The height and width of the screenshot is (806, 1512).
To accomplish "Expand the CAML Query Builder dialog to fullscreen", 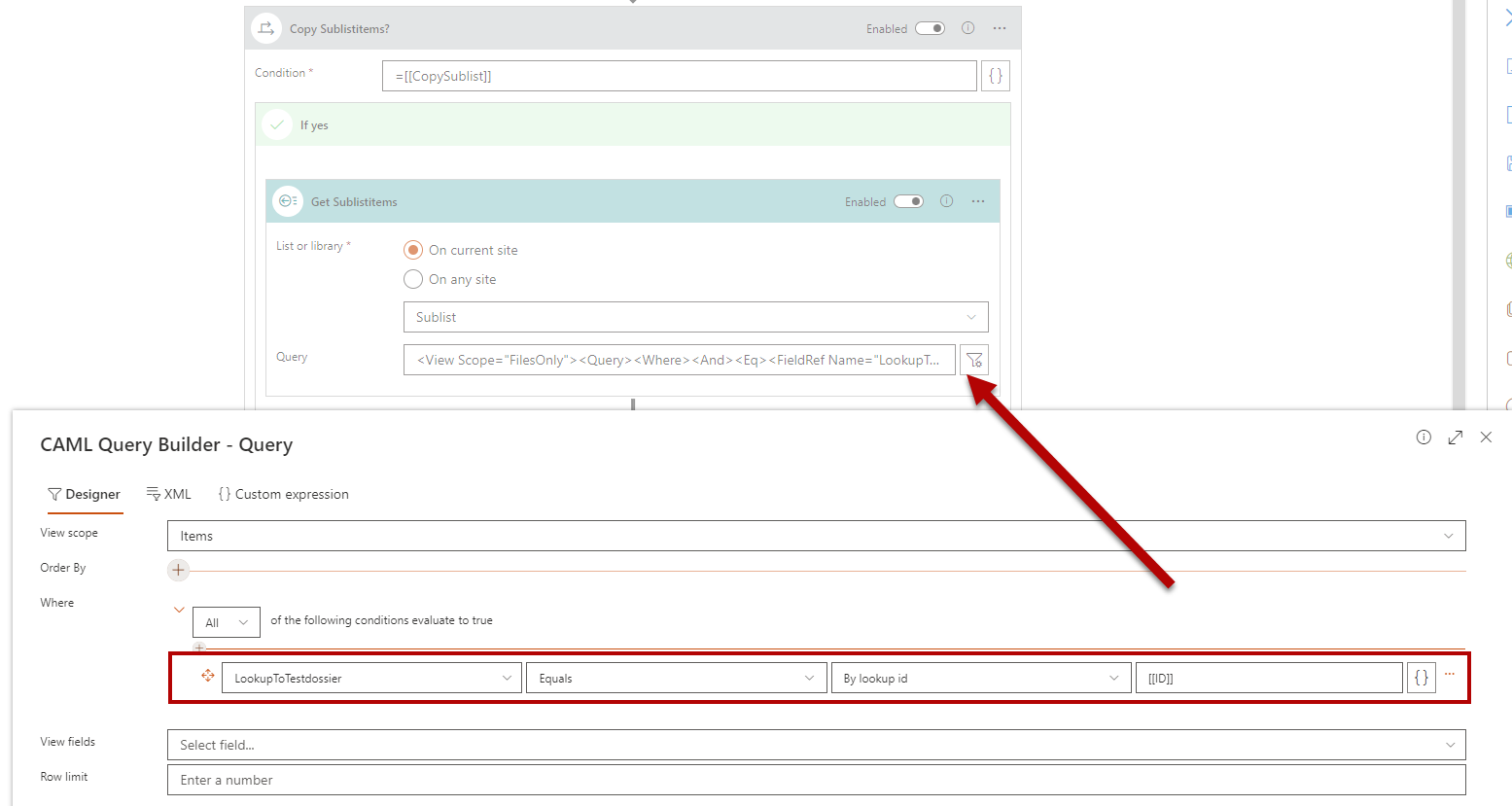I will click(1455, 438).
